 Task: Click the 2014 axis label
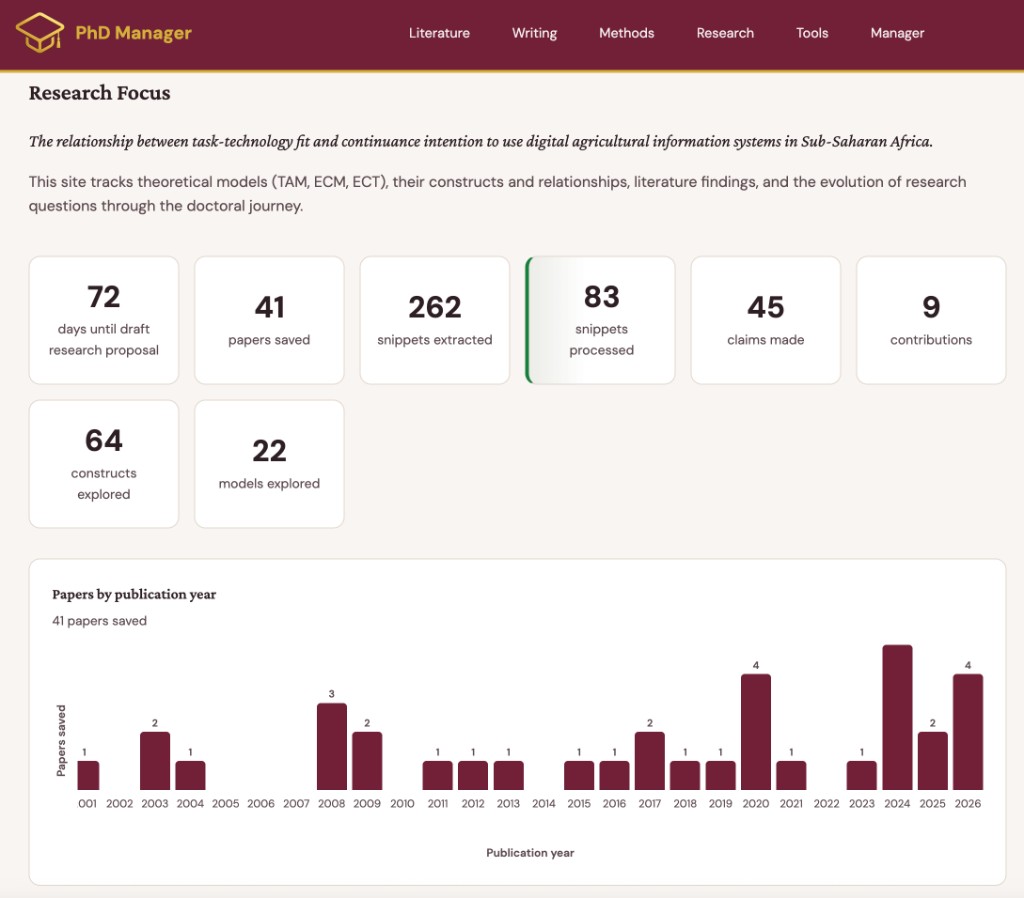[543, 803]
